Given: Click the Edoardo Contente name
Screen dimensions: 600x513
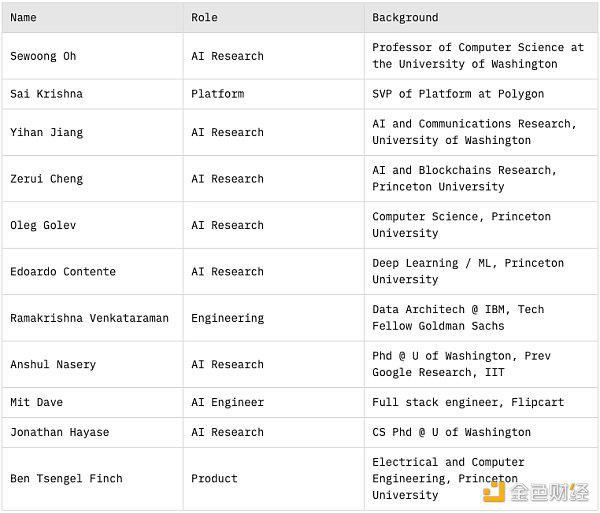Looking at the screenshot, I should (x=63, y=272).
